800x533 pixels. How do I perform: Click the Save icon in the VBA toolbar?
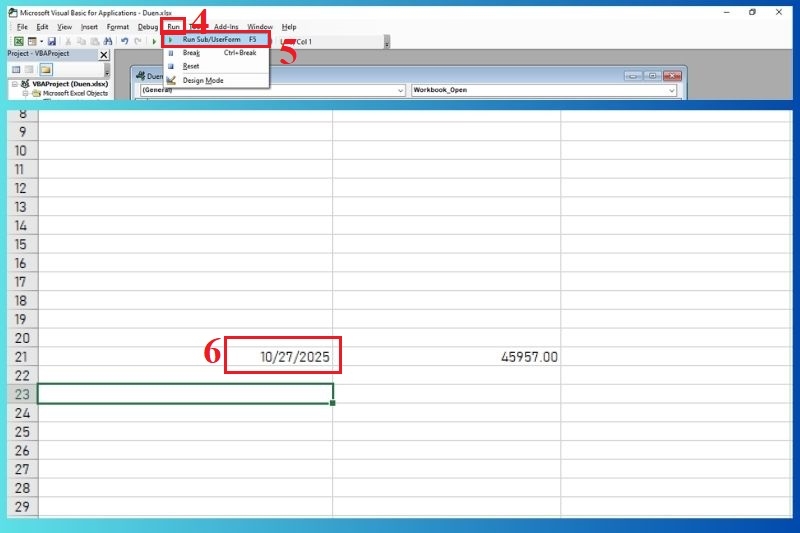tap(52, 41)
